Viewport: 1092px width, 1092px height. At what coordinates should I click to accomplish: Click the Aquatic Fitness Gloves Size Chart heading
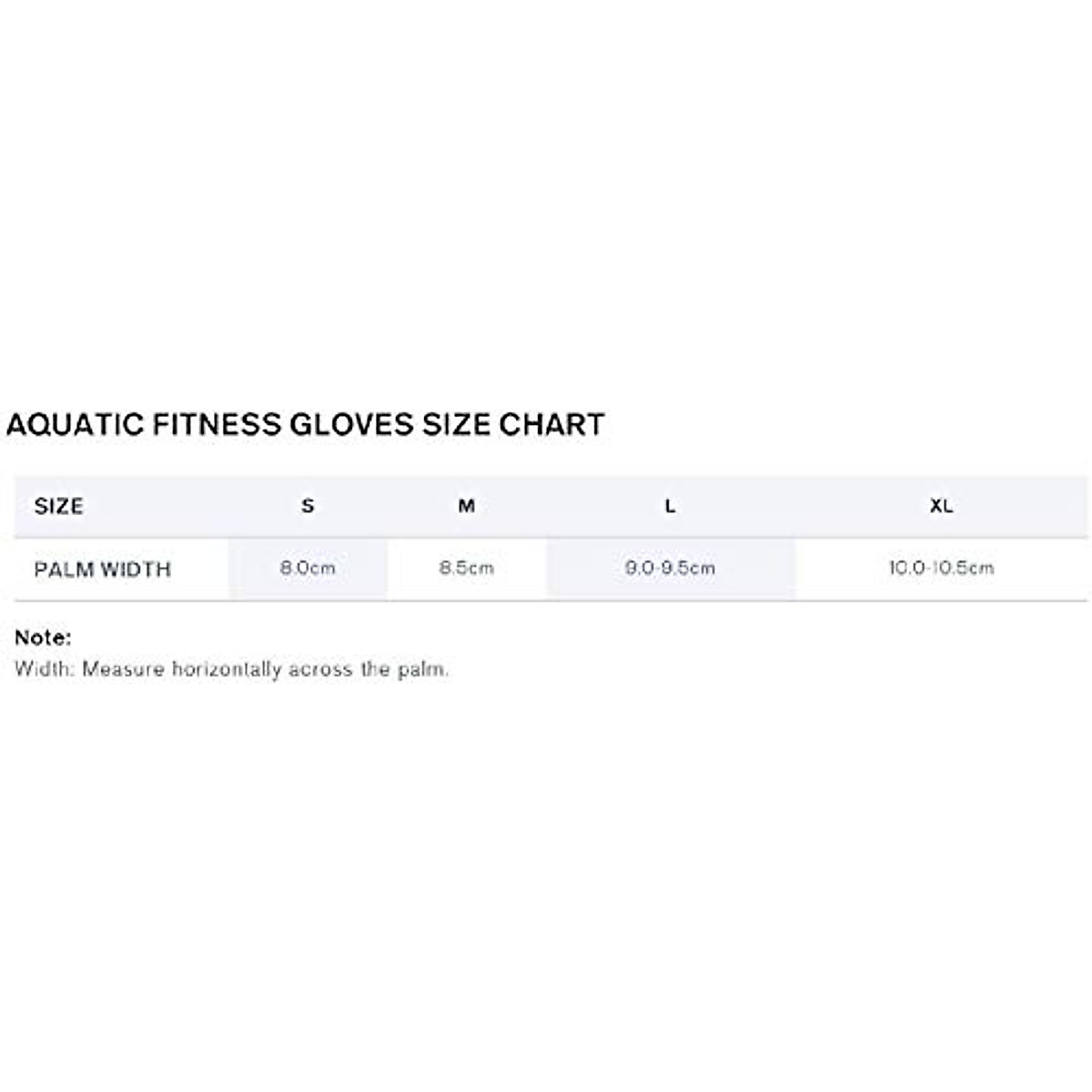click(305, 425)
